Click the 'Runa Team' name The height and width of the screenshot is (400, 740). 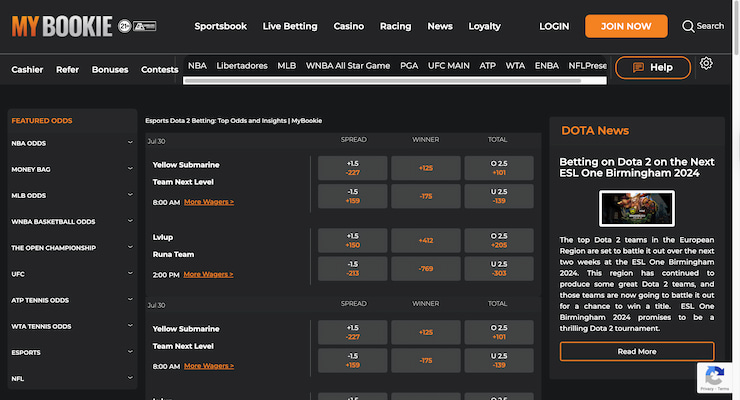pyautogui.click(x=173, y=254)
